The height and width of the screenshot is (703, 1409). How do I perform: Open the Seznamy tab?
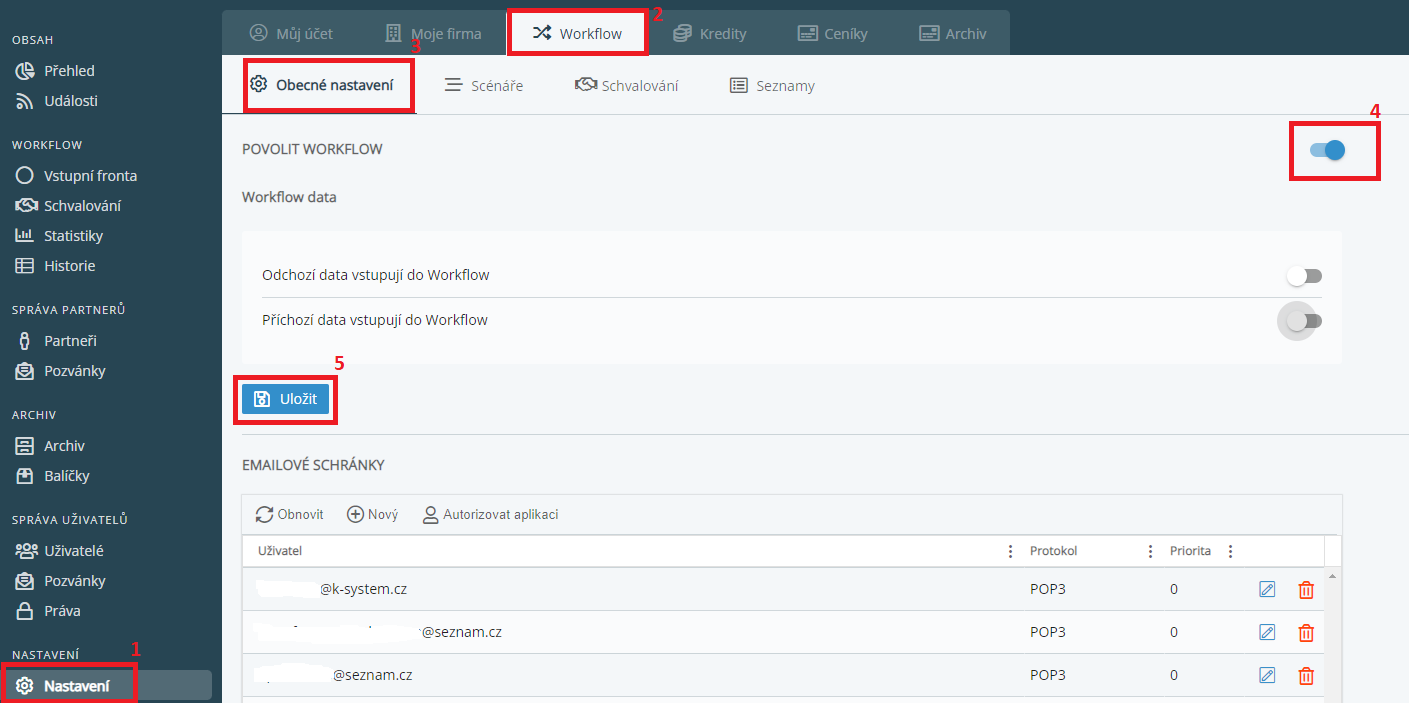[x=772, y=86]
